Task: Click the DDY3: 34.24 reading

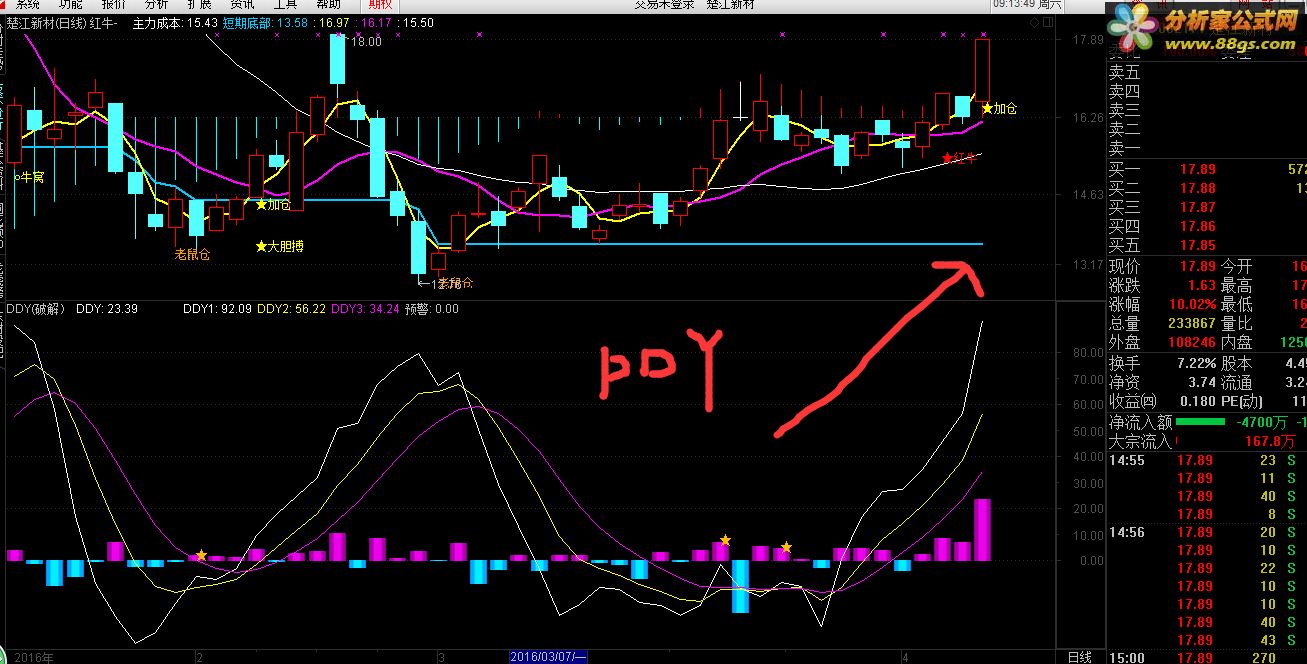Action: pyautogui.click(x=365, y=309)
